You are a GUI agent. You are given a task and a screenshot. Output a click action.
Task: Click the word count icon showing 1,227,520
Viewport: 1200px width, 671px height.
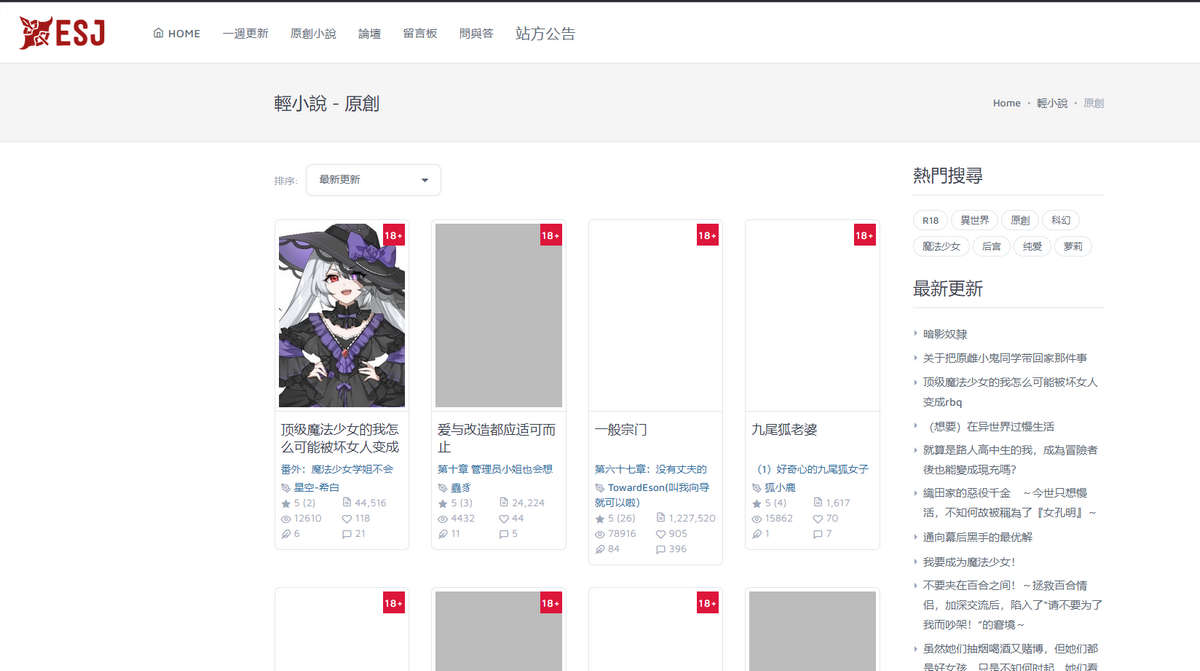pyautogui.click(x=661, y=518)
